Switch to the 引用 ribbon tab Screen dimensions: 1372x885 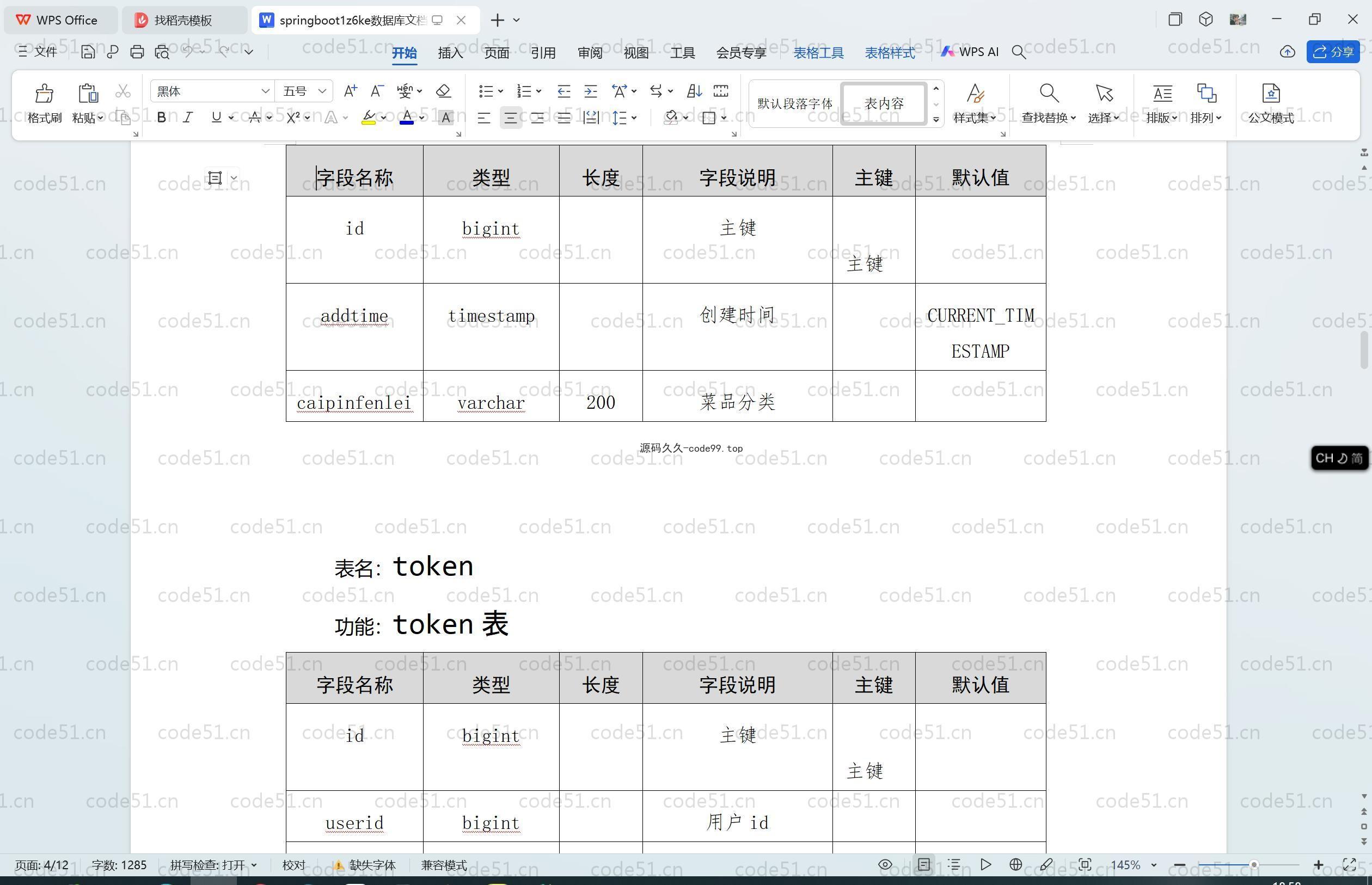pyautogui.click(x=543, y=53)
